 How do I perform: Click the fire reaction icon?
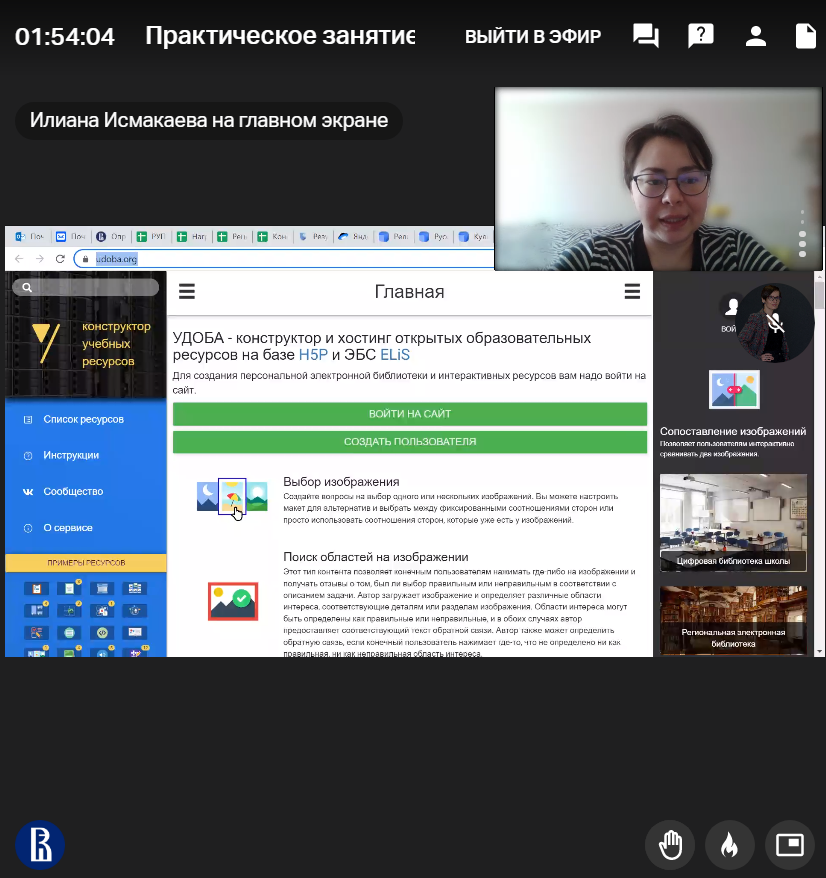pos(730,846)
